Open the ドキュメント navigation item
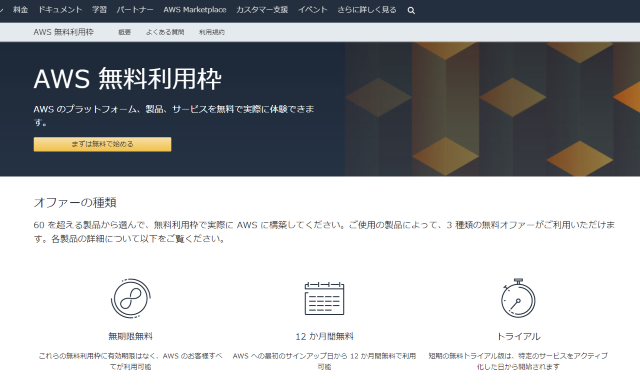The height and width of the screenshot is (389, 640). click(x=60, y=10)
